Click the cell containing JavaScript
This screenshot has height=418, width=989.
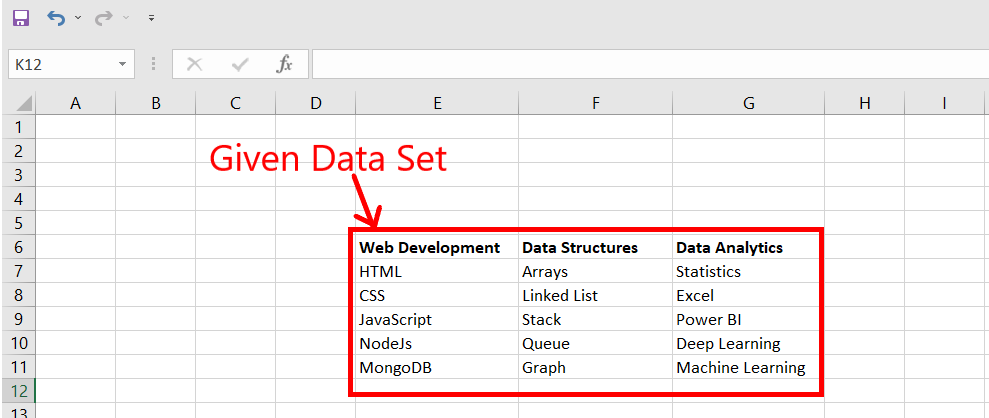396,319
